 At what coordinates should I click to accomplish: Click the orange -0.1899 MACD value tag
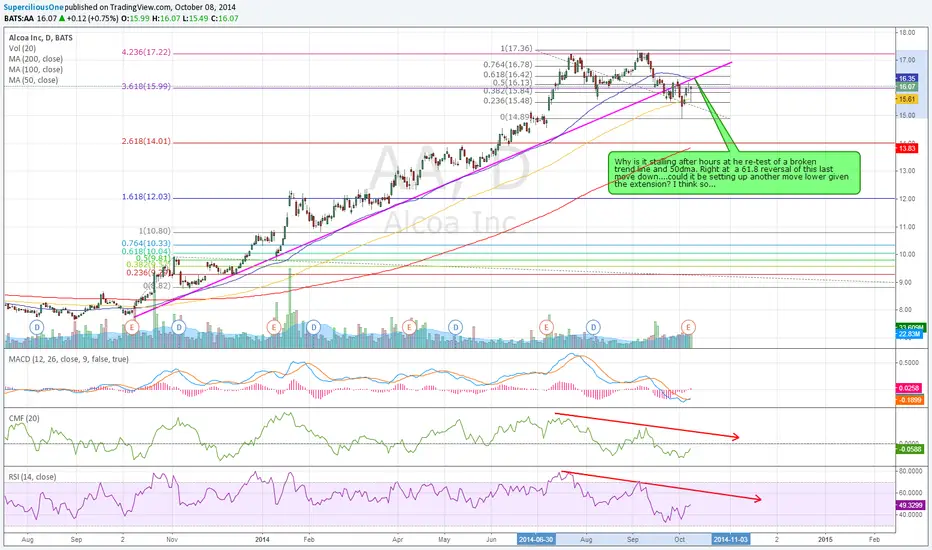tap(909, 400)
